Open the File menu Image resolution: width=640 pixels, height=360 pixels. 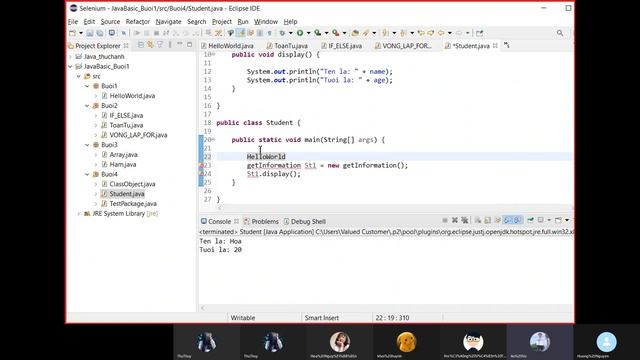[73, 22]
